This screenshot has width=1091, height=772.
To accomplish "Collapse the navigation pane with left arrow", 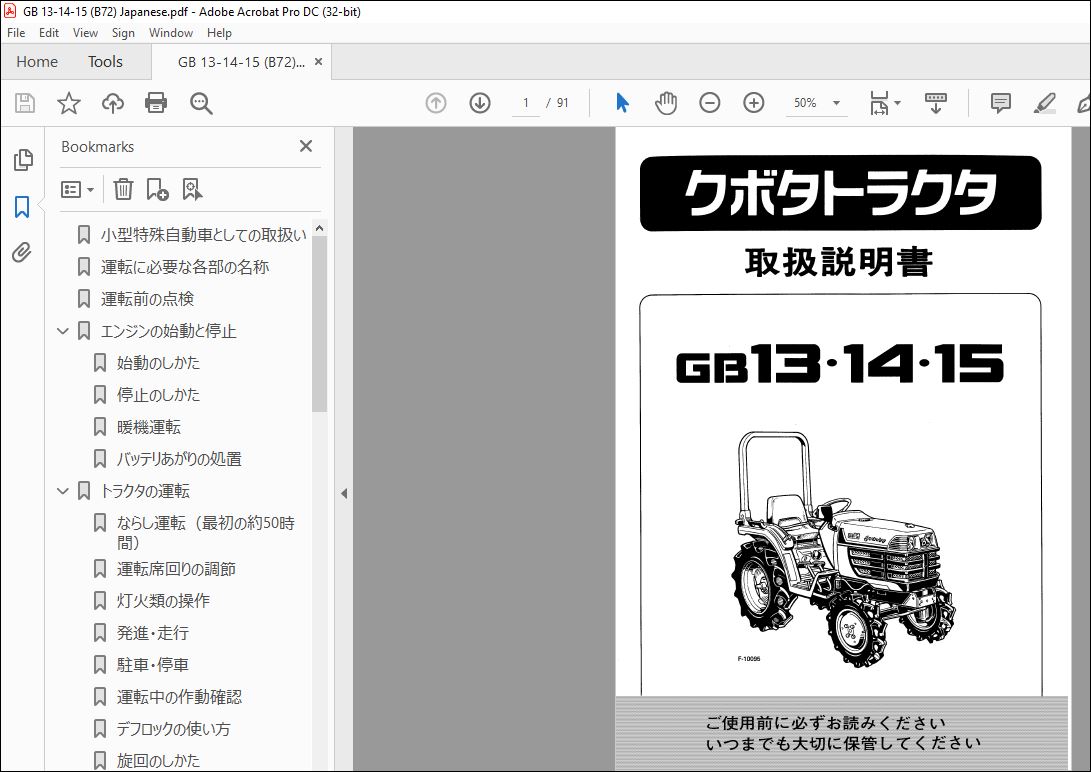I will point(344,494).
